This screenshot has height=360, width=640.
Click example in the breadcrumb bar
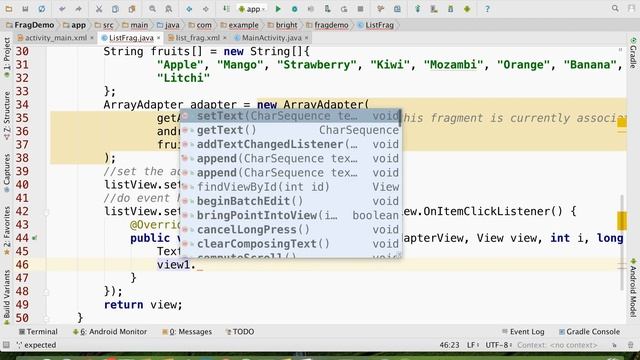[240, 25]
